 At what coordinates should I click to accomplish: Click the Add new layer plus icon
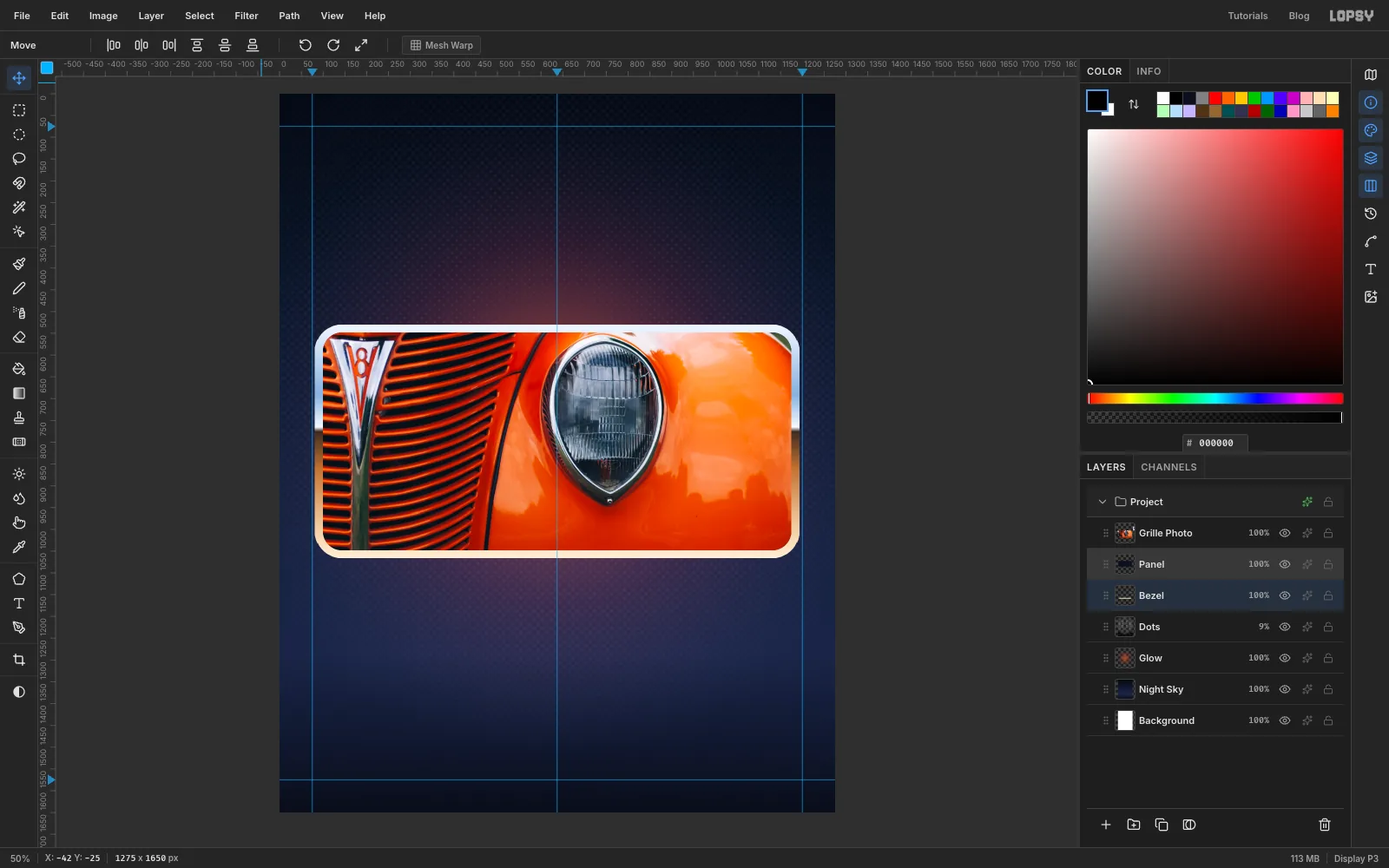[1106, 825]
